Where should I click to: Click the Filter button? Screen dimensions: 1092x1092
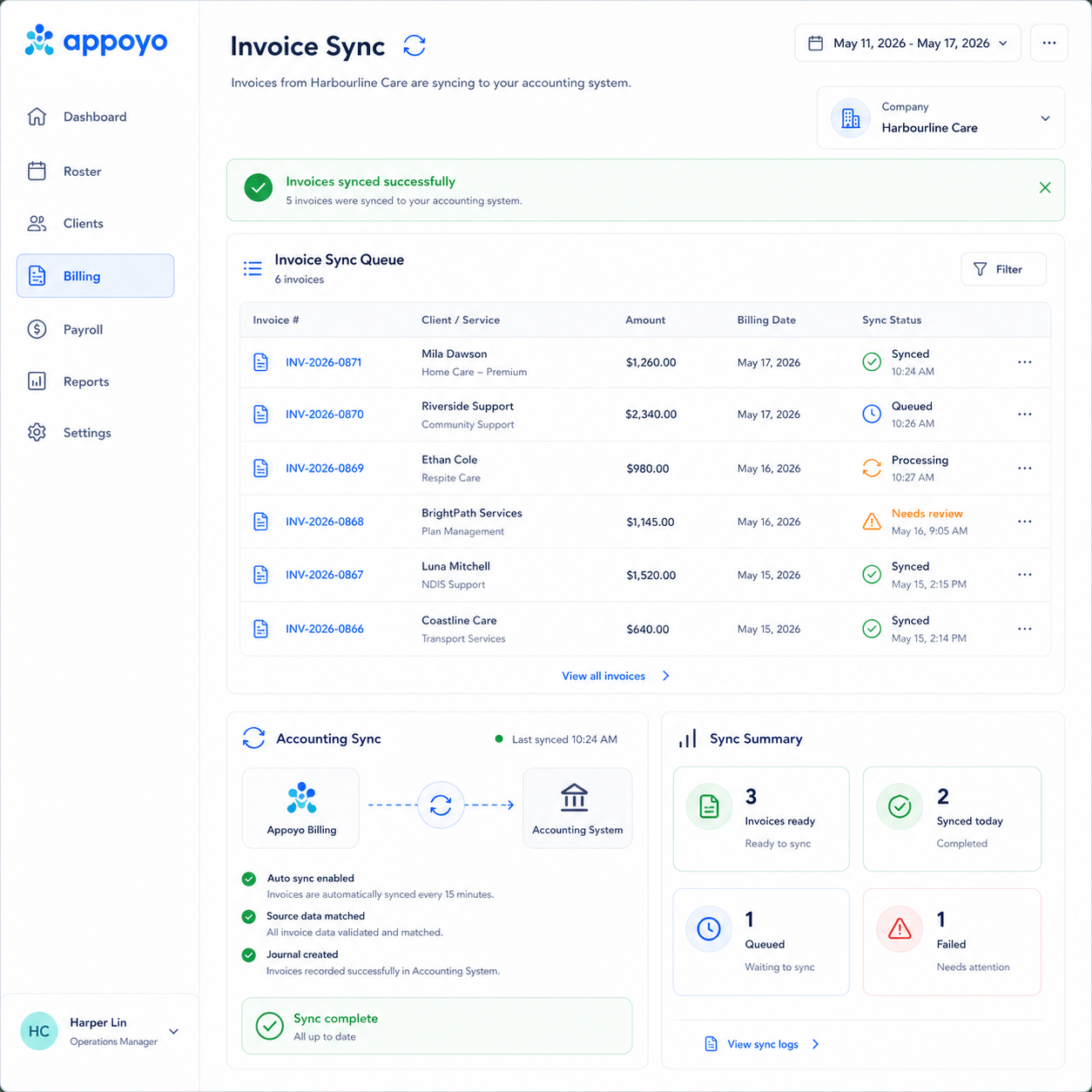(x=1003, y=269)
